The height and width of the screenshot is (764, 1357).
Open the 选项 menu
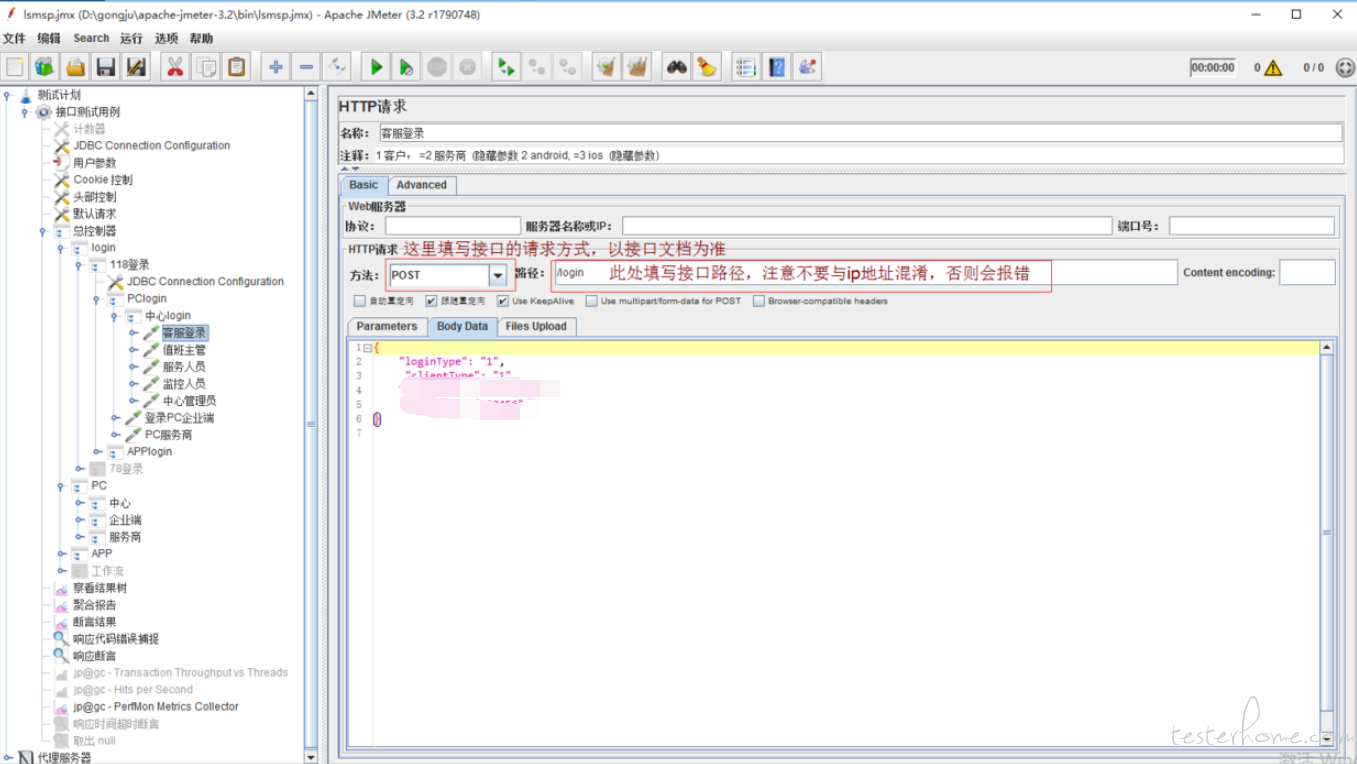(x=166, y=38)
